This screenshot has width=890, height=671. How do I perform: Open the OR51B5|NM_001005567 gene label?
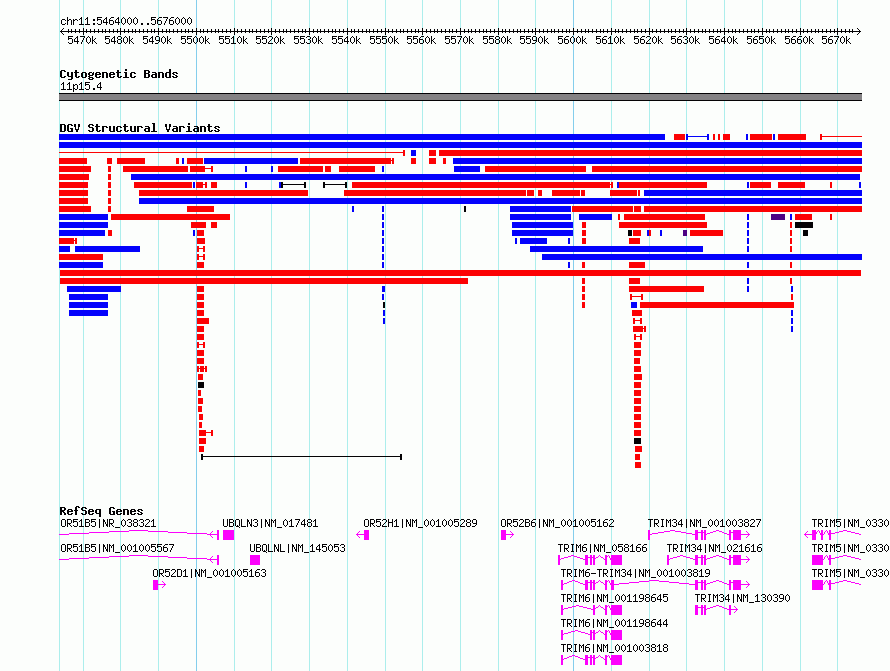click(117, 548)
